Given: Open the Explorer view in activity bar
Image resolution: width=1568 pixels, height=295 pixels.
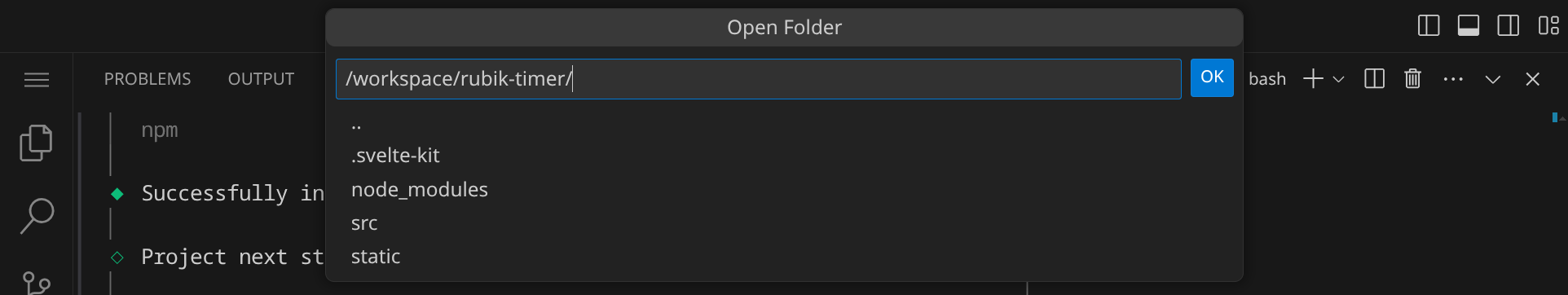Looking at the screenshot, I should point(36,143).
